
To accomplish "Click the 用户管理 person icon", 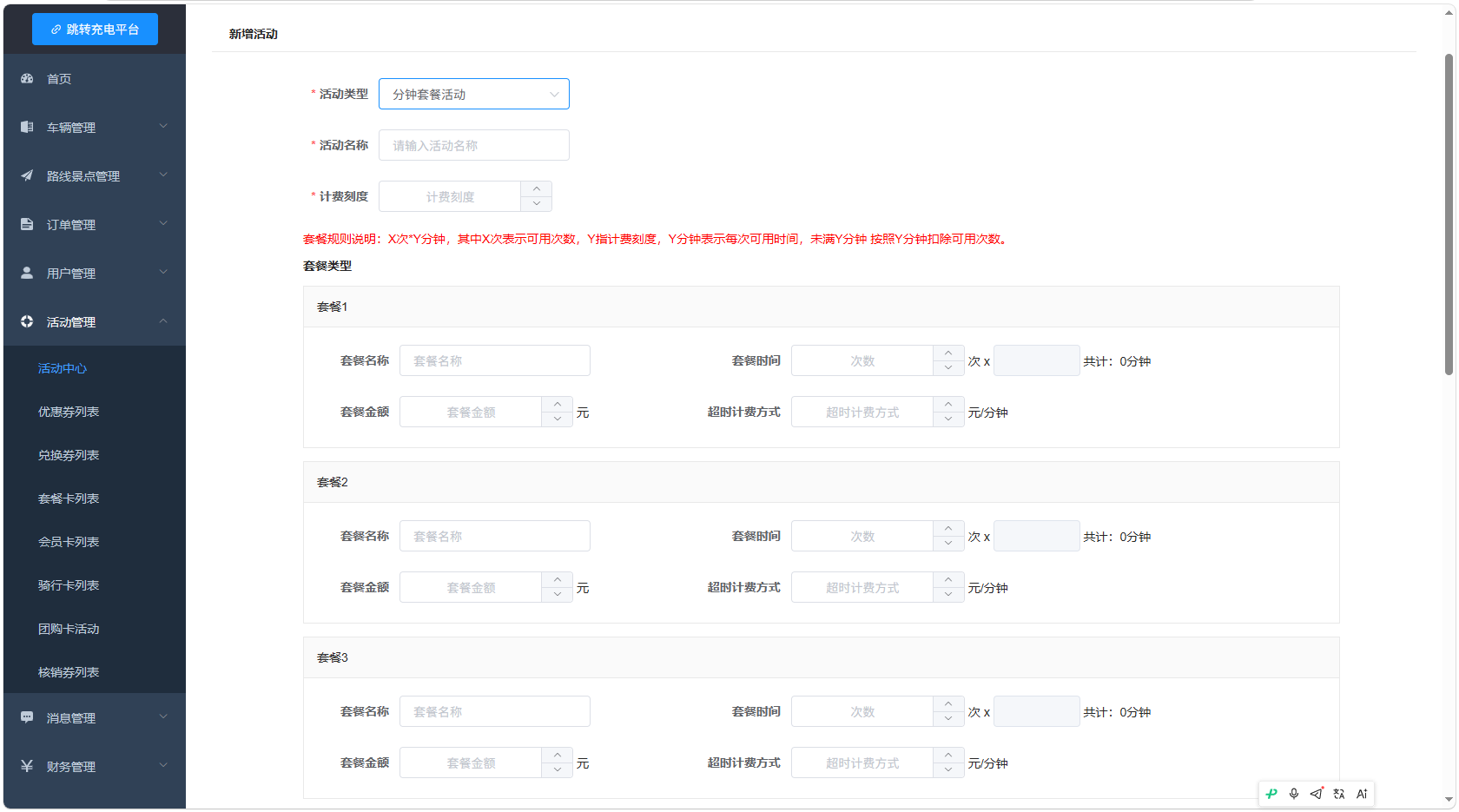I will pos(27,273).
